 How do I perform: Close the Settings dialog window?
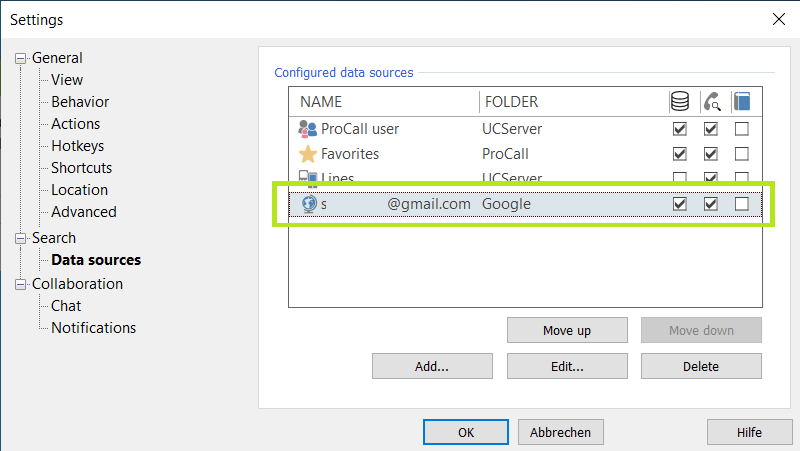[x=779, y=17]
